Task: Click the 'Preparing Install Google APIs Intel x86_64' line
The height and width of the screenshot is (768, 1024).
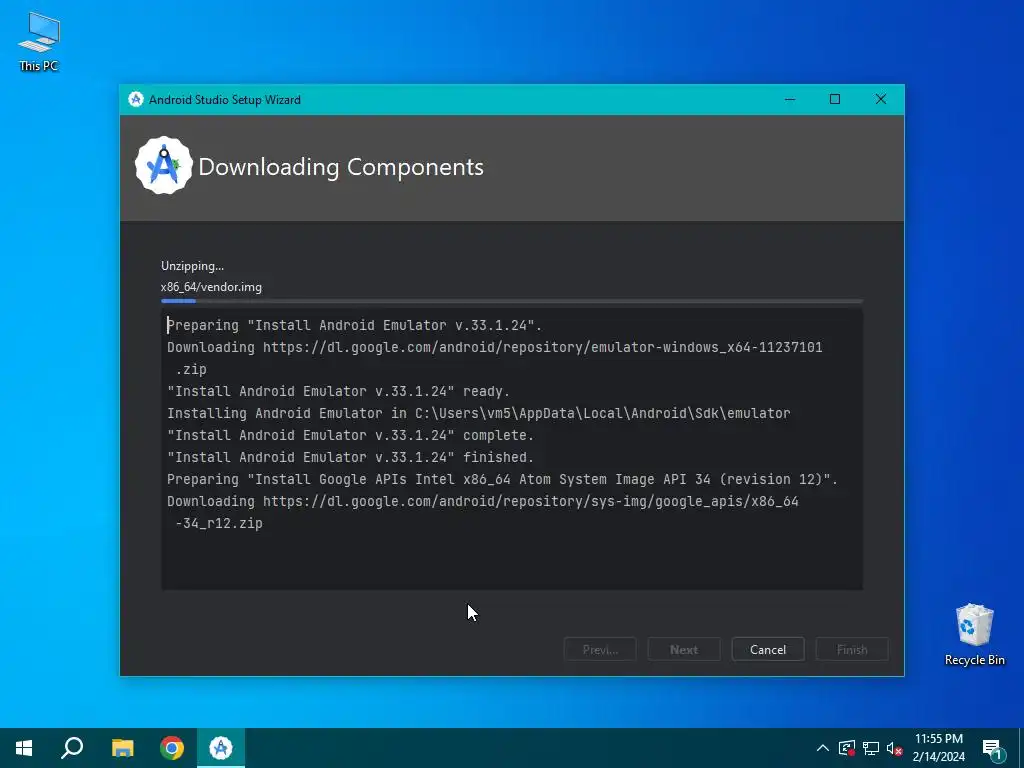Action: [x=502, y=479]
